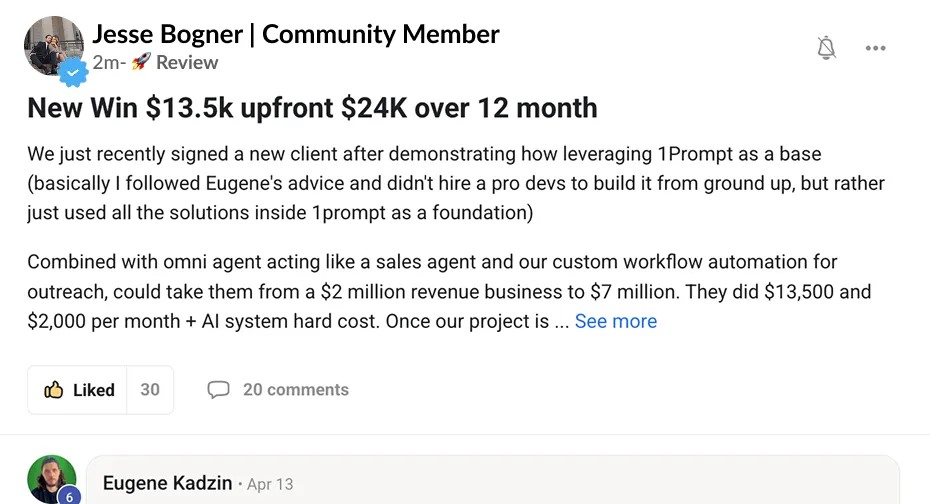Open the three-dot post options menu
This screenshot has height=504, width=930.
(x=875, y=48)
